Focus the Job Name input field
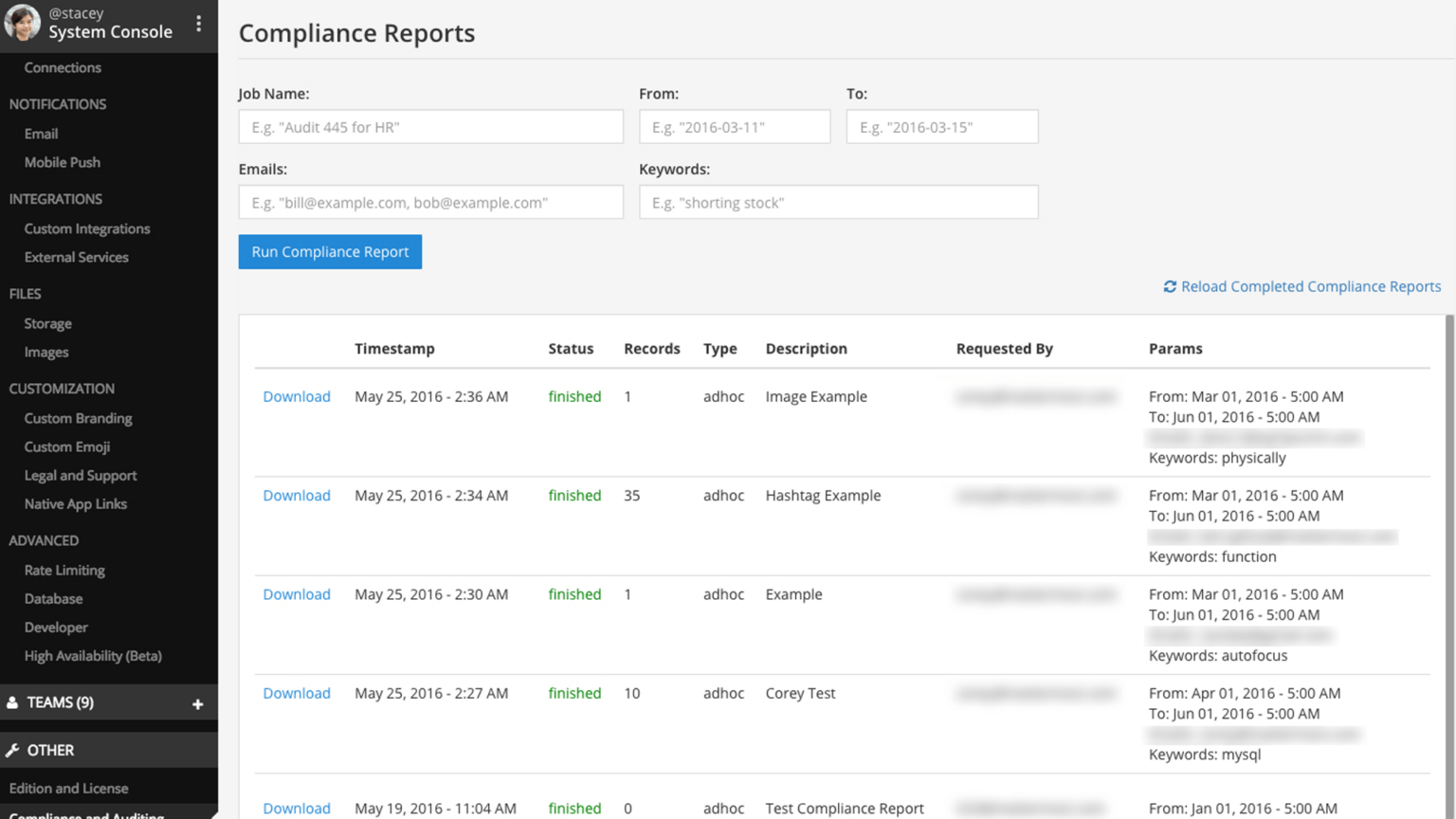The image size is (1456, 819). coord(430,127)
